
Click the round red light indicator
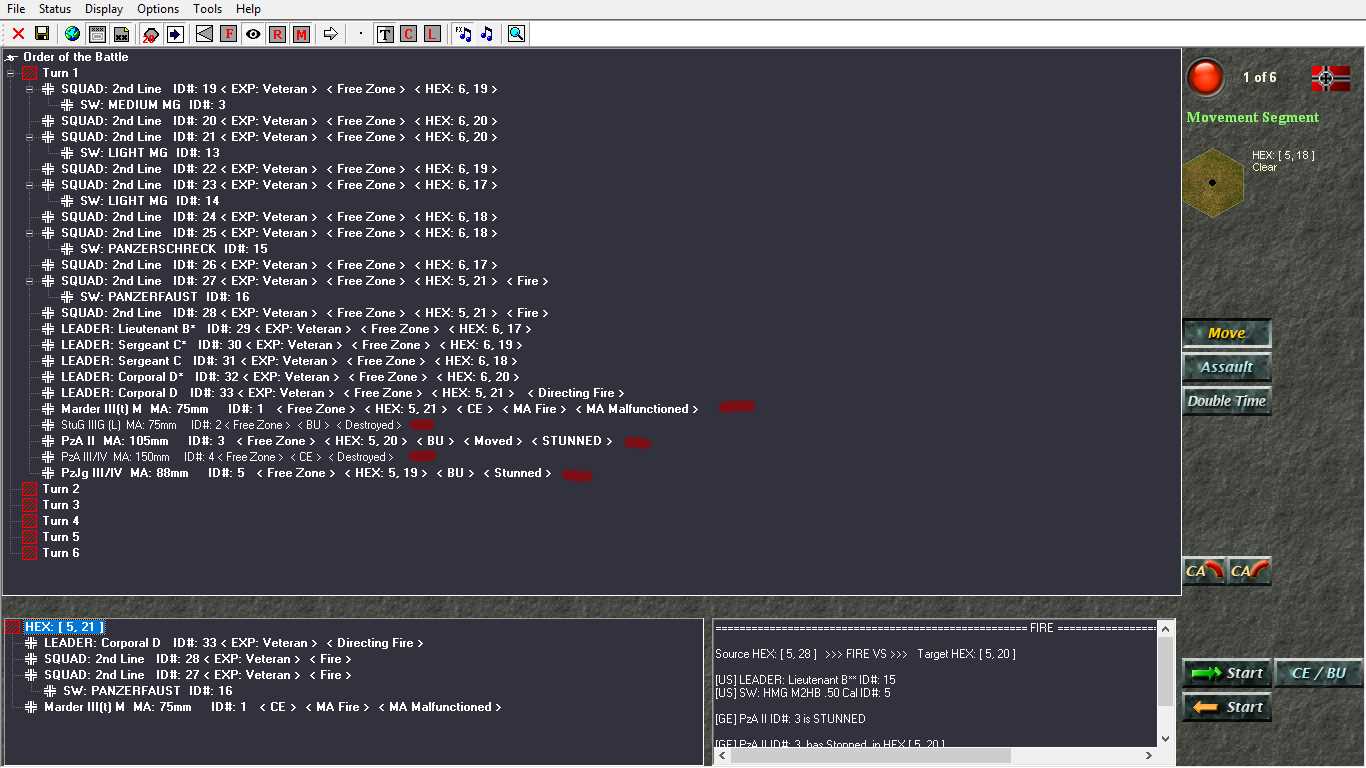(x=1205, y=78)
